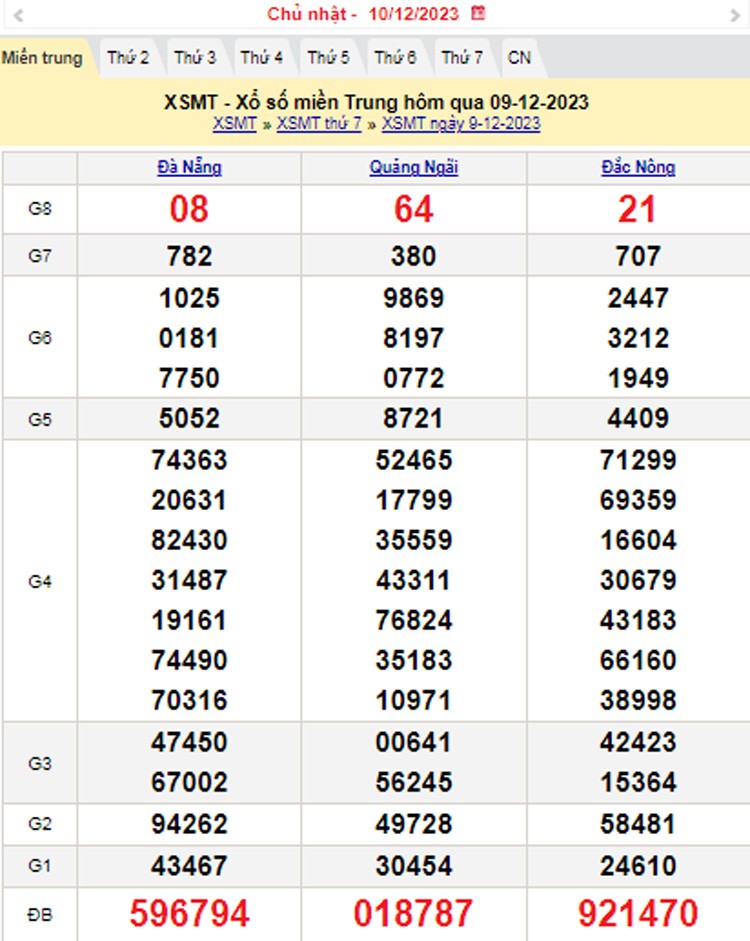Click the Quảng Ngãi column header link

413,168
